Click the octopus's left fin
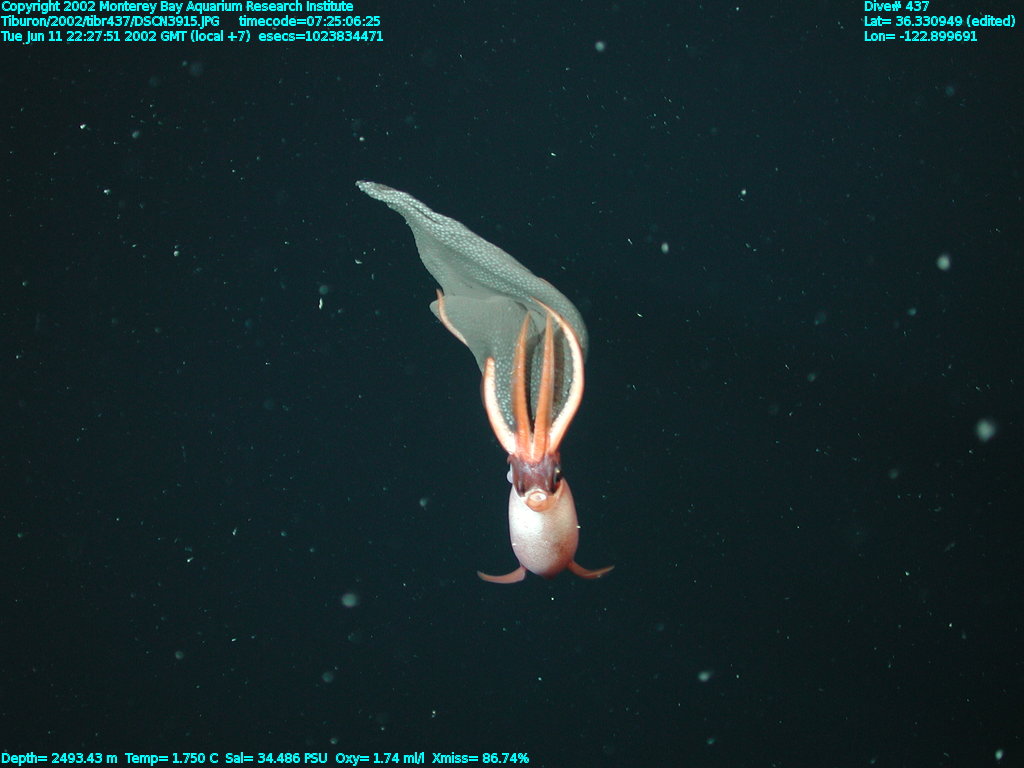 tap(500, 575)
